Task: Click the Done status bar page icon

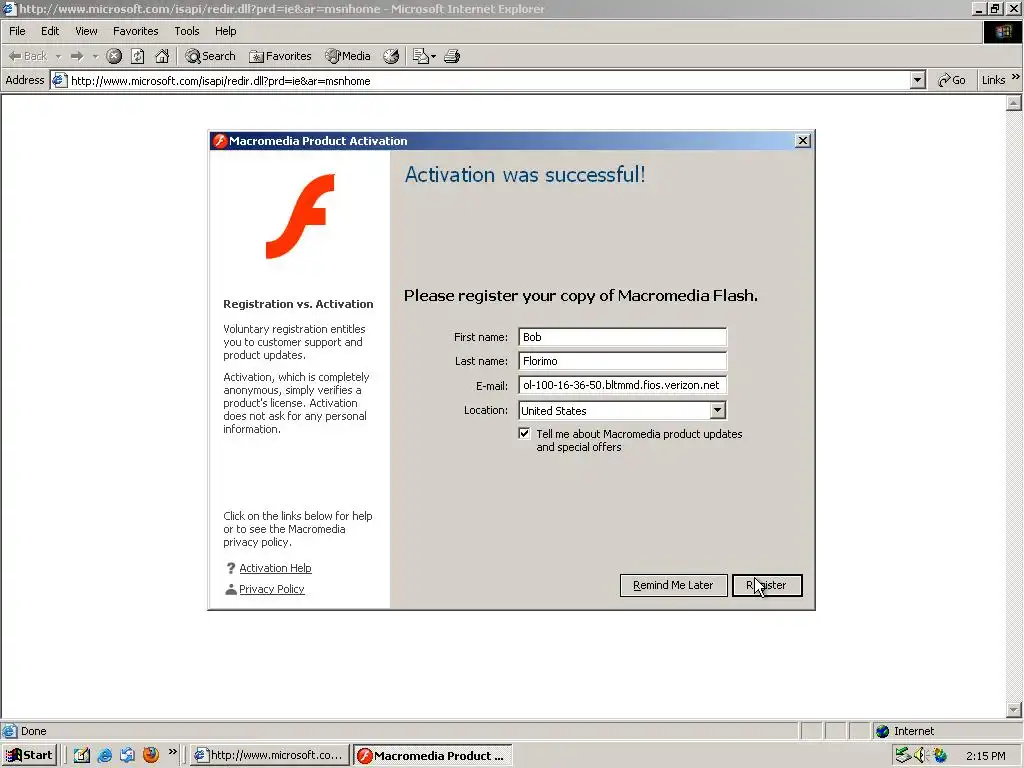Action: coord(9,731)
